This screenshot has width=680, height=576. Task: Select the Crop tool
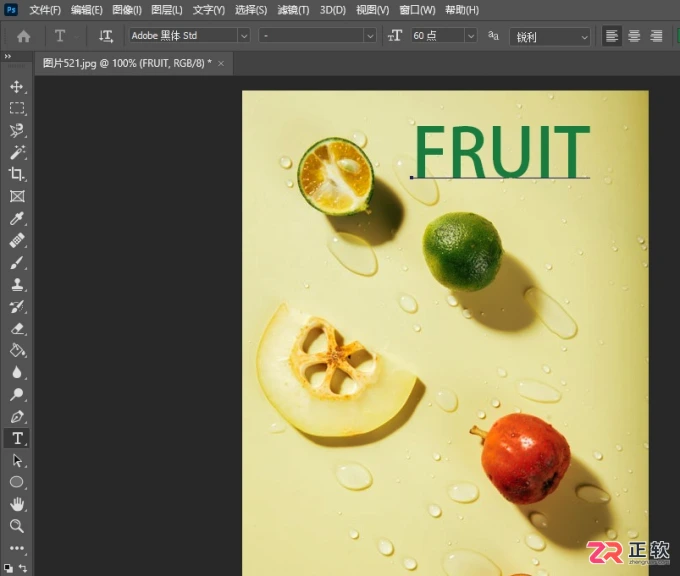pos(17,174)
